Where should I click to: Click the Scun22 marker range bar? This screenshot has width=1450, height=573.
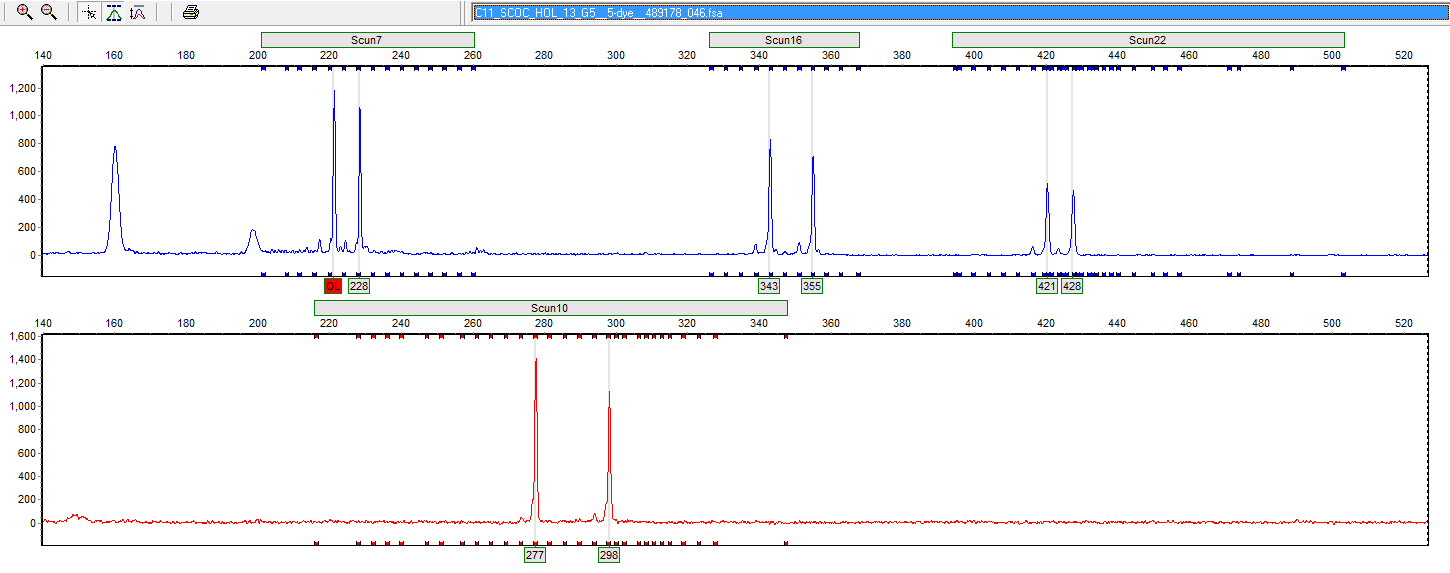click(x=1147, y=40)
